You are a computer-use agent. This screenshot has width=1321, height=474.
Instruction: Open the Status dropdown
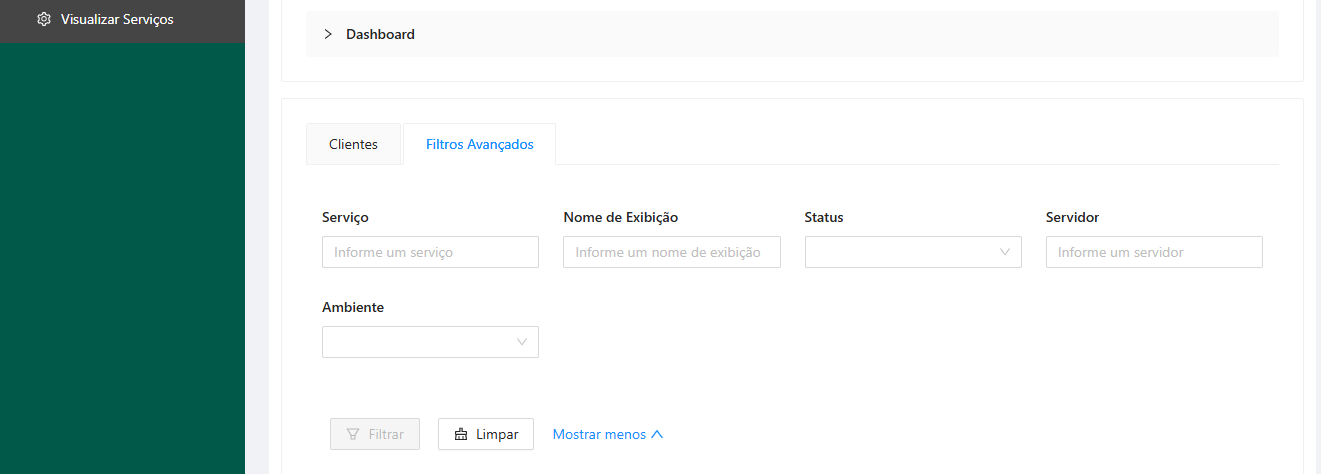tap(900, 252)
